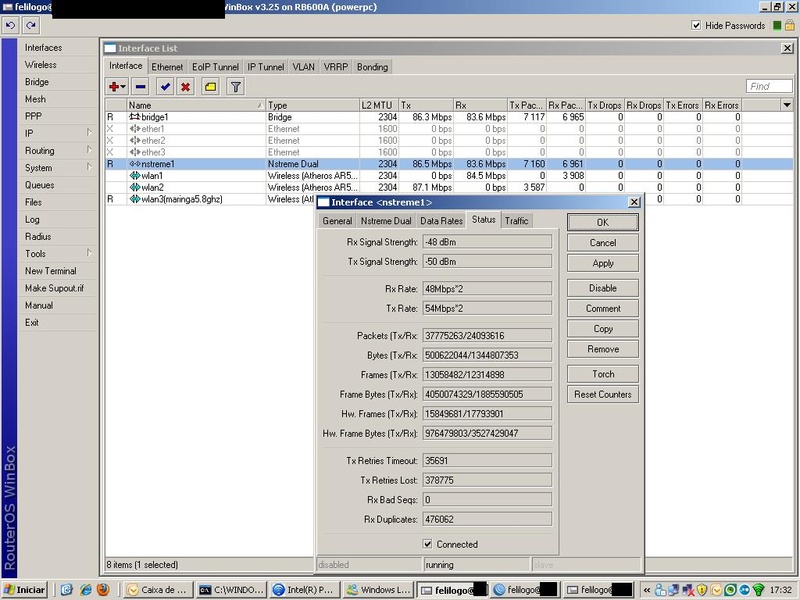Expand the IP submenu in sidebar

54,133
